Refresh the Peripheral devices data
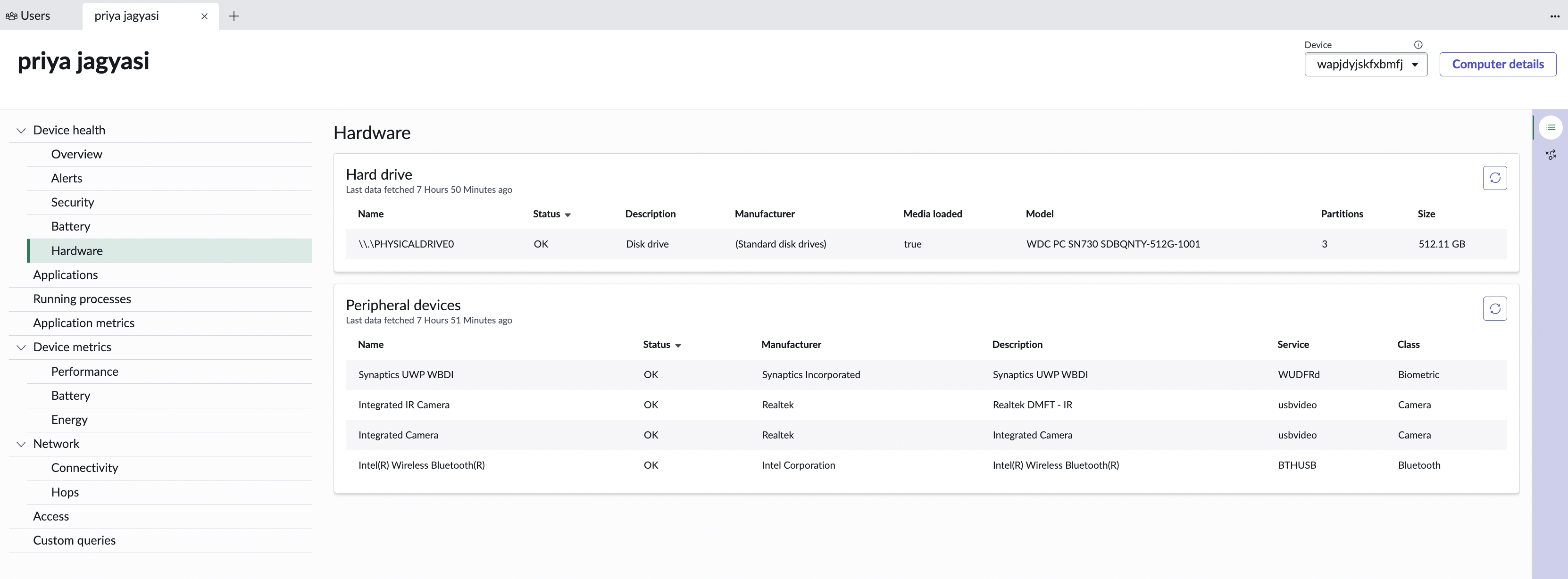The width and height of the screenshot is (1568, 579). [x=1494, y=308]
